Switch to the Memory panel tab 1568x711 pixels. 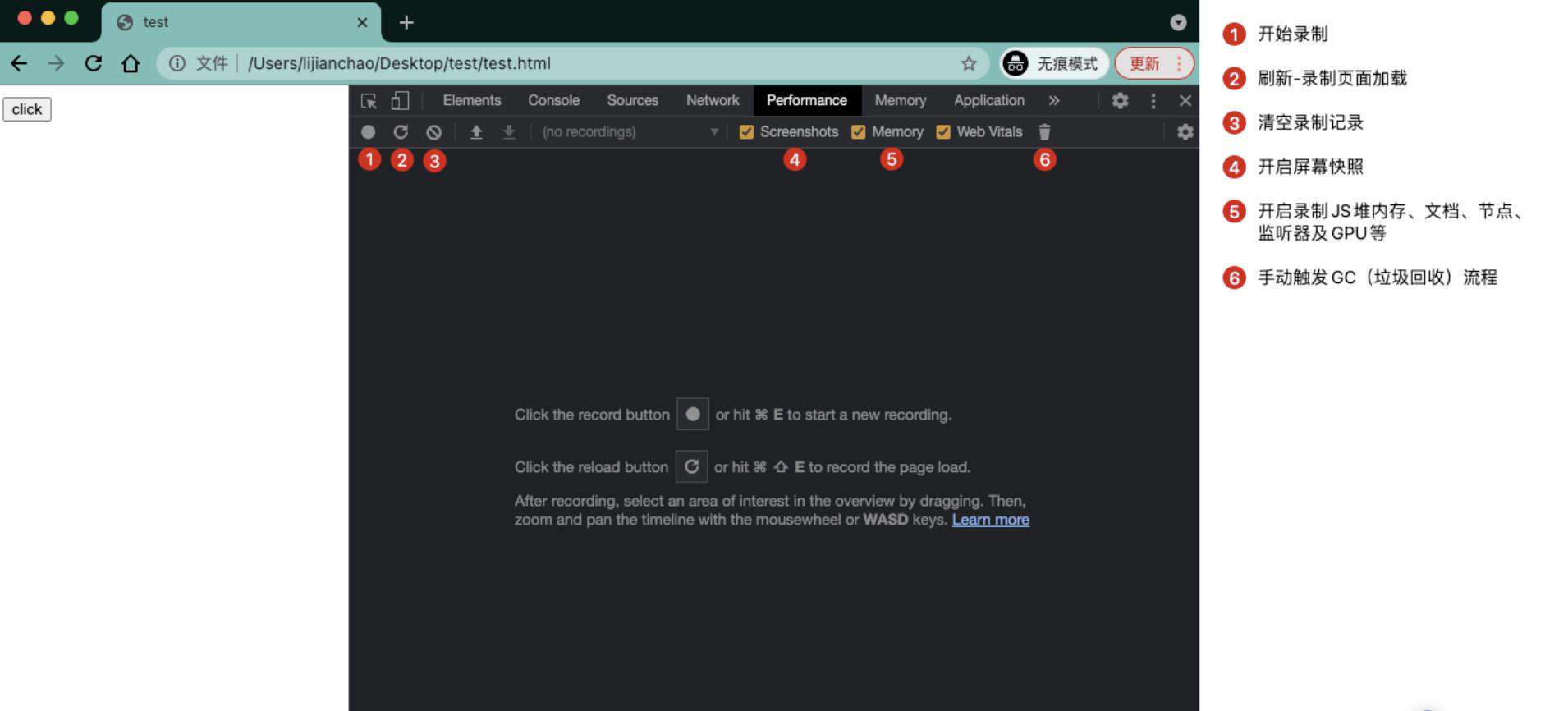901,100
